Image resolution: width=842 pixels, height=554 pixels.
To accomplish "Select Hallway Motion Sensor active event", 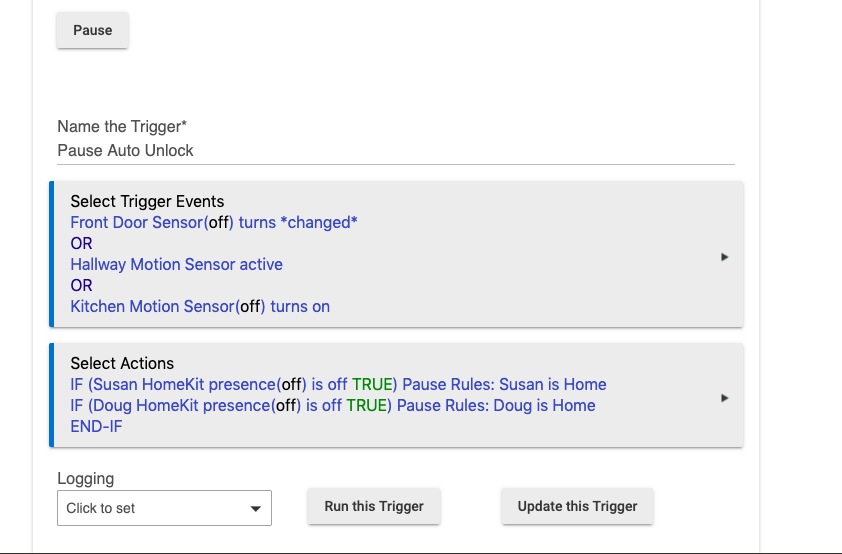I will [176, 264].
